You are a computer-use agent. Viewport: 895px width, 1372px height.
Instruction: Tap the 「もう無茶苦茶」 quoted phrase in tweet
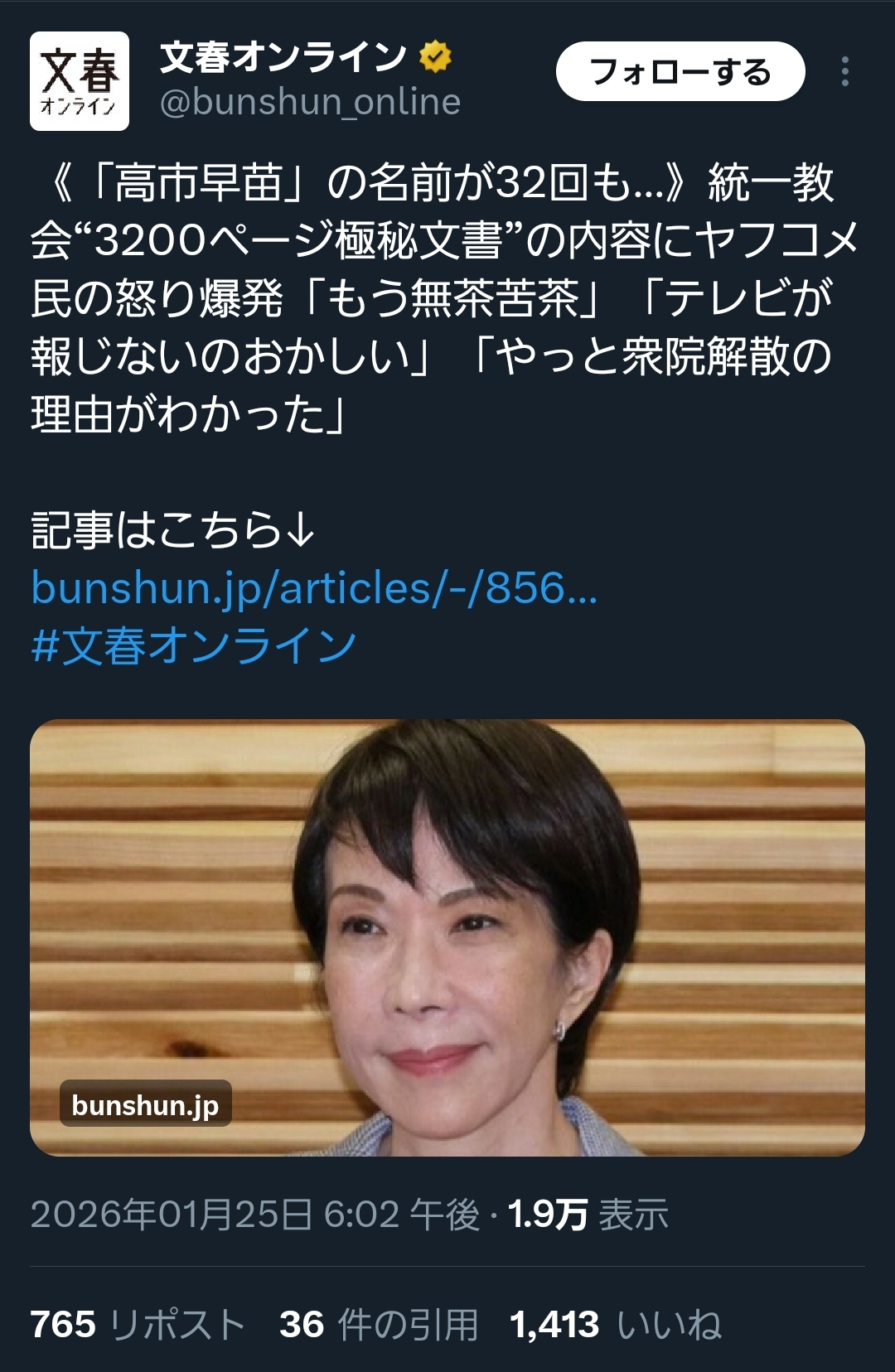[x=451, y=298]
